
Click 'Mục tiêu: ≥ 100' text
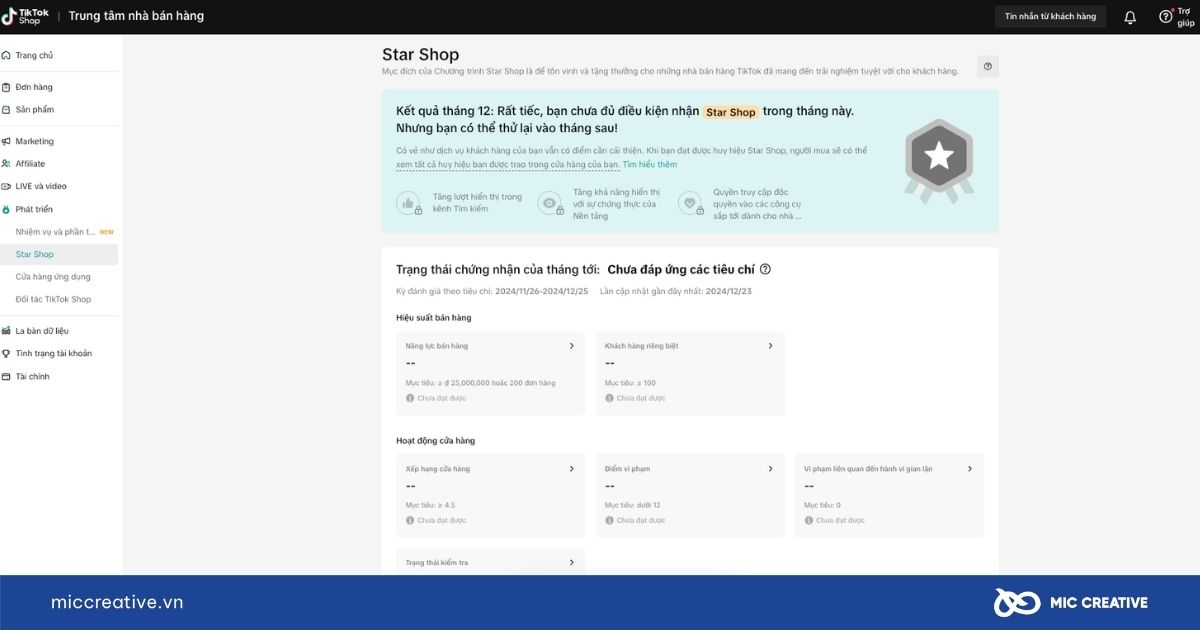pyautogui.click(x=630, y=383)
